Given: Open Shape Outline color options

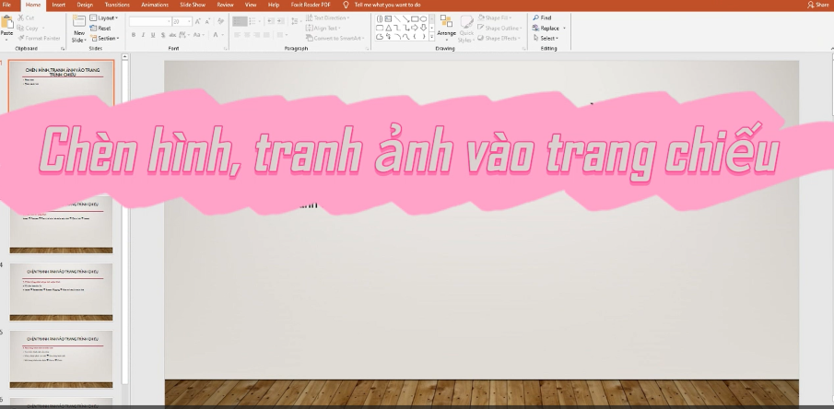Looking at the screenshot, I should click(500, 28).
